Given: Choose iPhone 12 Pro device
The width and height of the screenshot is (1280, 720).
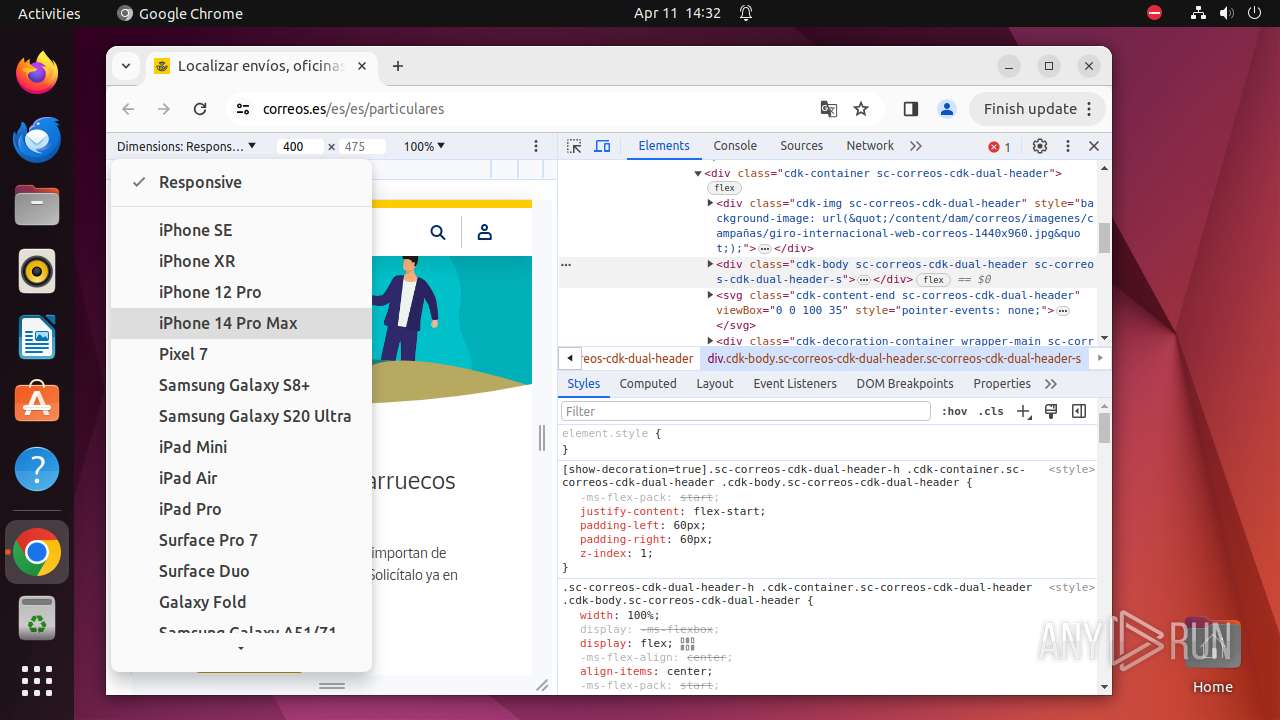Looking at the screenshot, I should (x=241, y=292).
